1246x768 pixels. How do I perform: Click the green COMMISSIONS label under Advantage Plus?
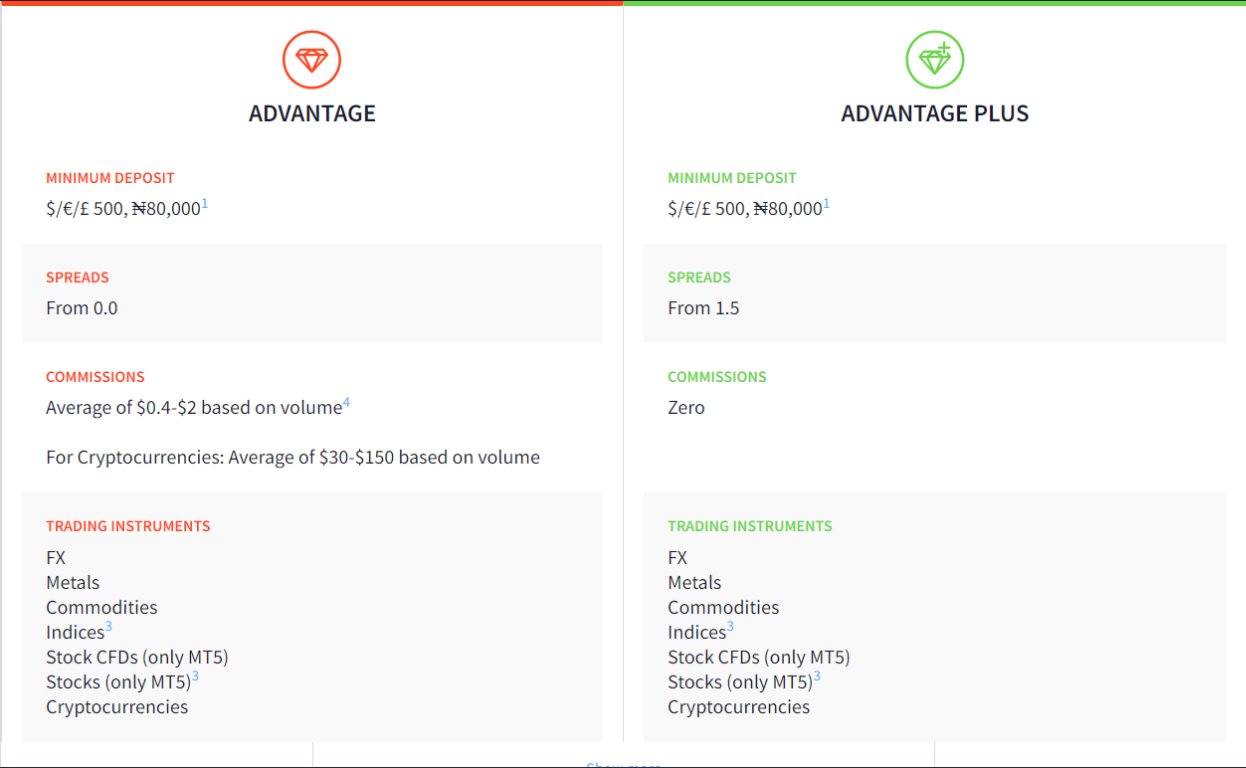[x=717, y=377]
